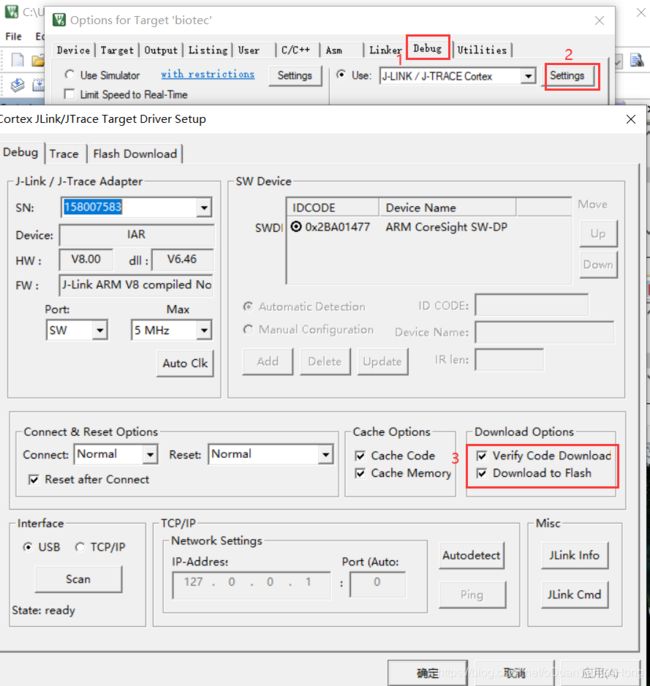650x686 pixels.
Task: Click the simulator Settings button
Action: click(294, 75)
